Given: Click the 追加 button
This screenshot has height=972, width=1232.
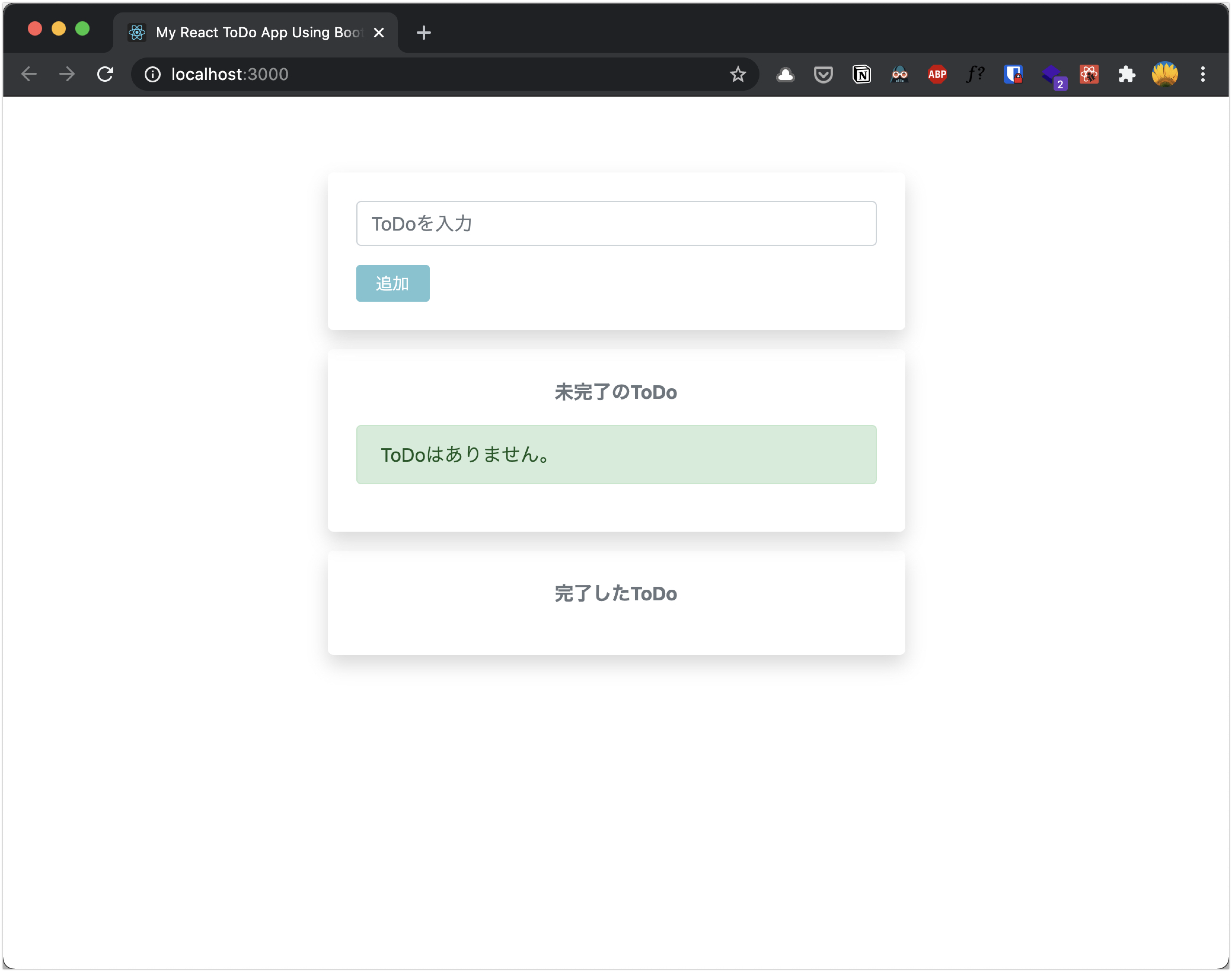Looking at the screenshot, I should 392,283.
